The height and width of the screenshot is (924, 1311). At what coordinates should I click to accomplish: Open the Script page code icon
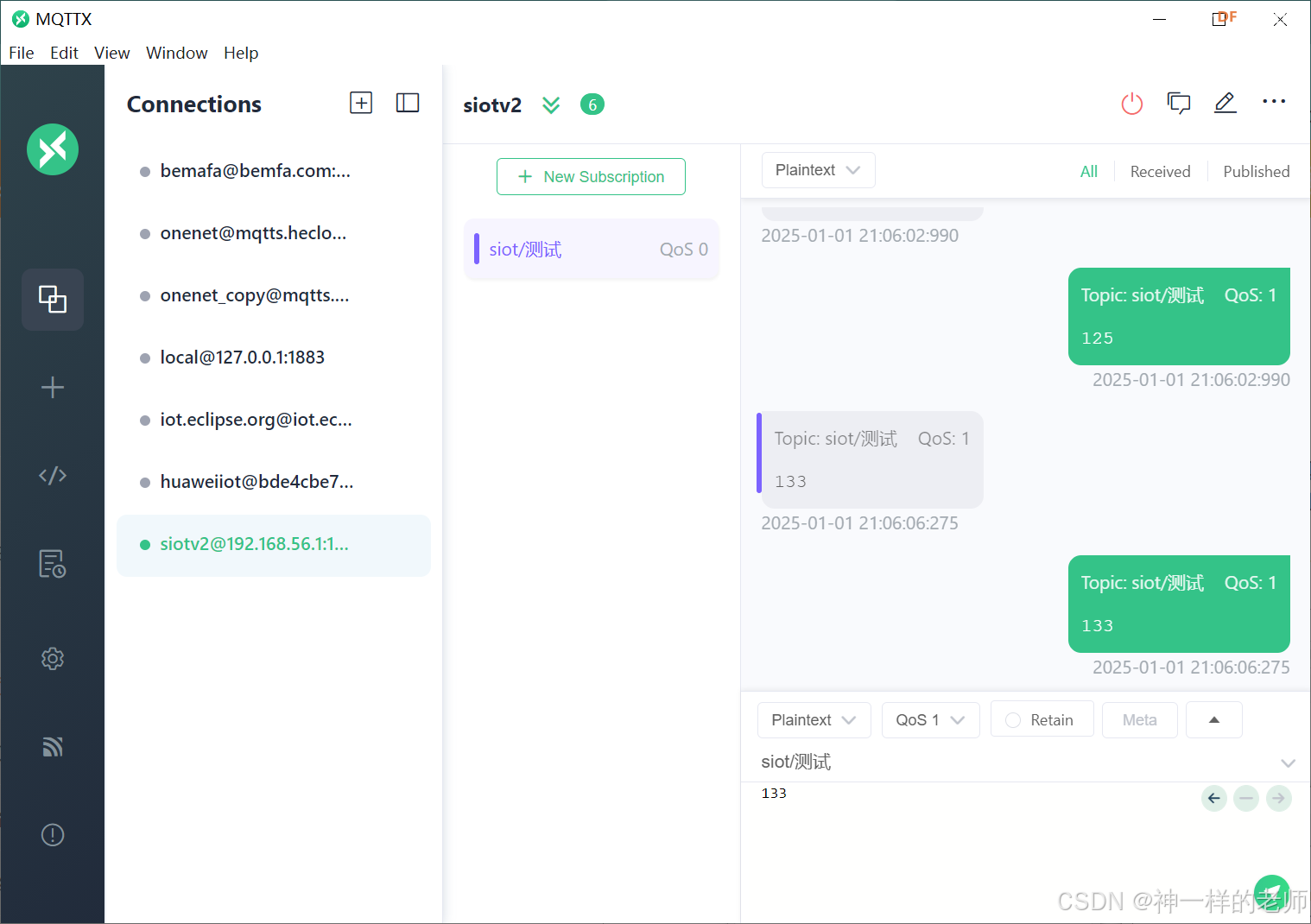tap(53, 475)
